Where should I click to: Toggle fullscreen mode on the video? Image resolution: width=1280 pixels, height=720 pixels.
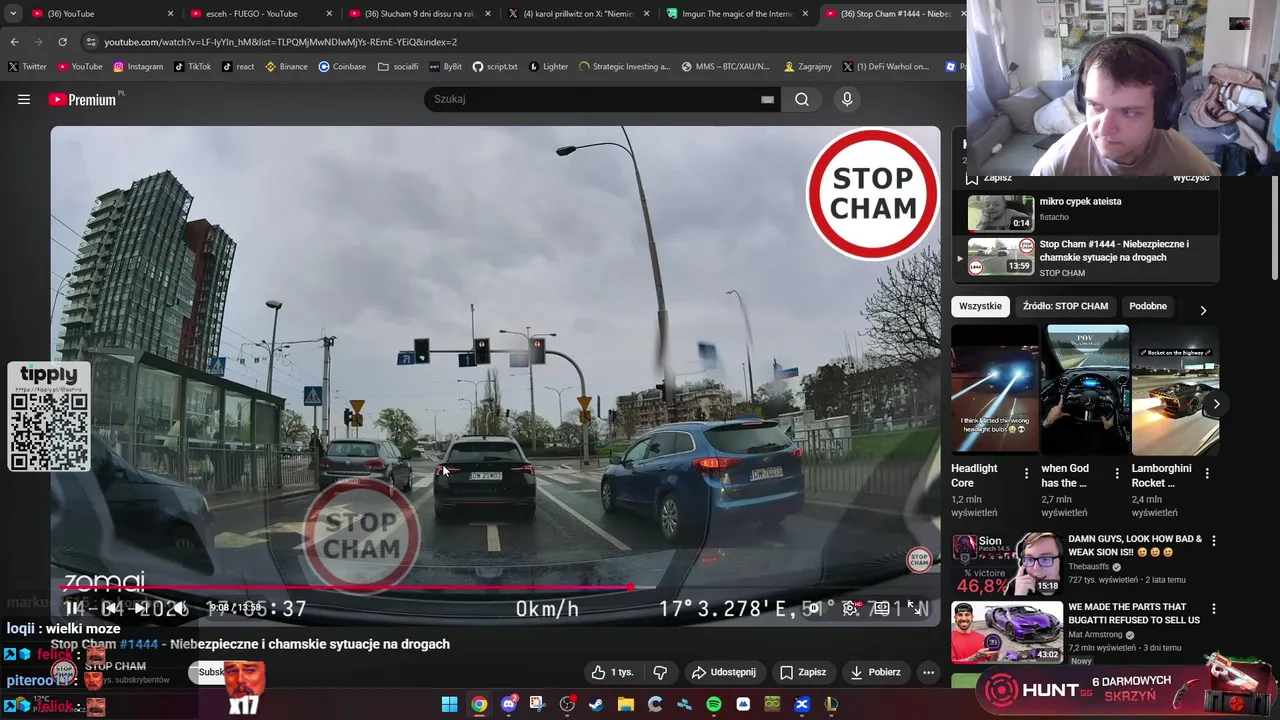pyautogui.click(x=913, y=608)
